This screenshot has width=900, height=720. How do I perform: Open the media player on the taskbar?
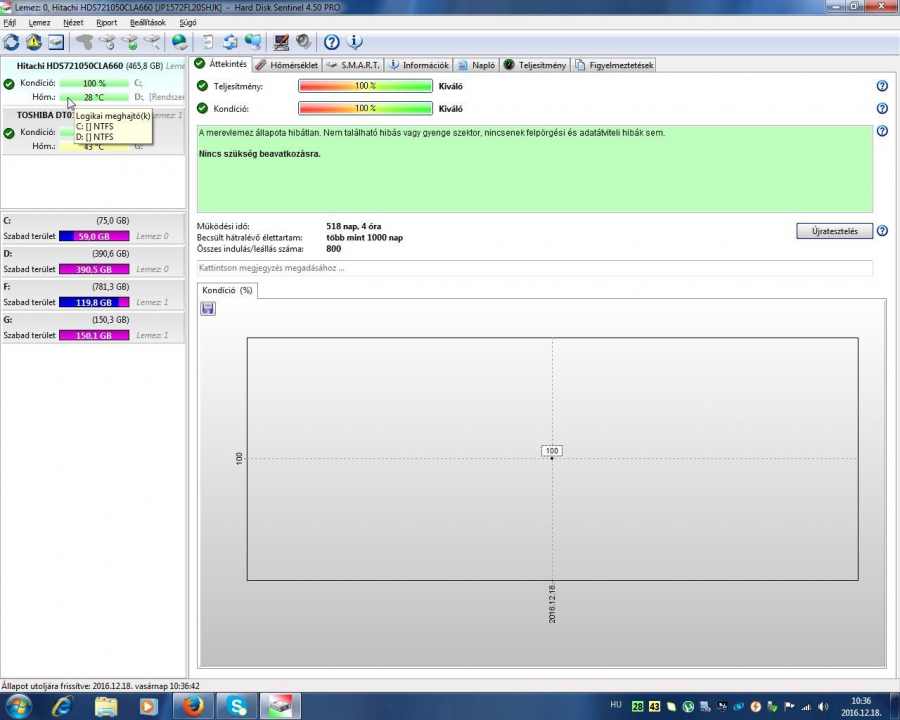(149, 706)
